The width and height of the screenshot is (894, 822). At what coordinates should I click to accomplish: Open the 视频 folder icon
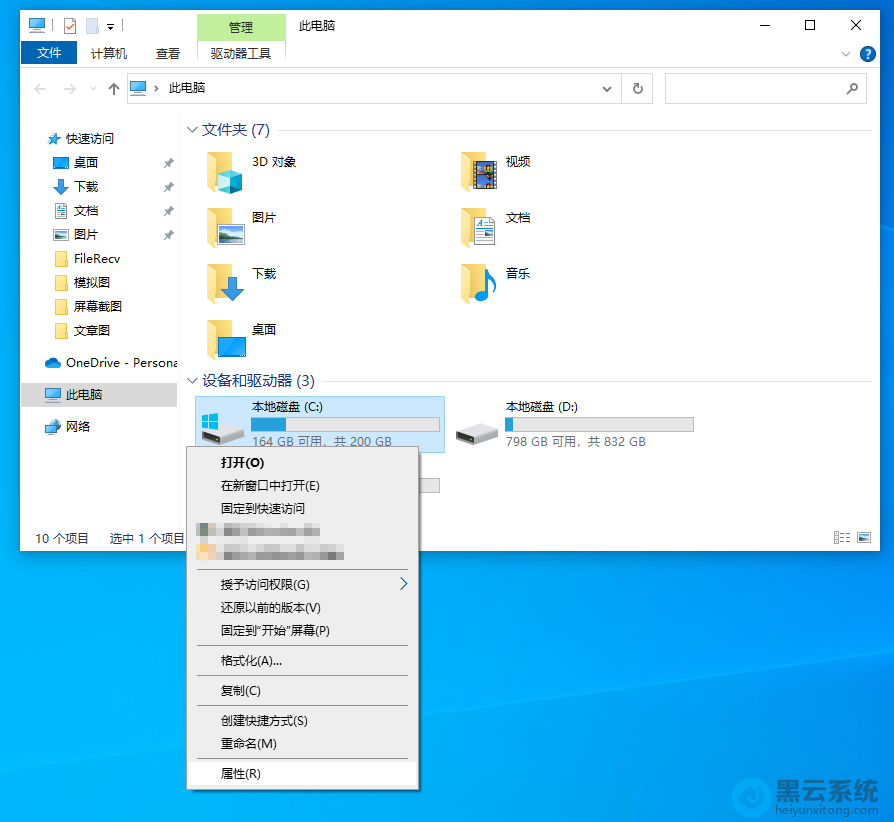pyautogui.click(x=479, y=172)
